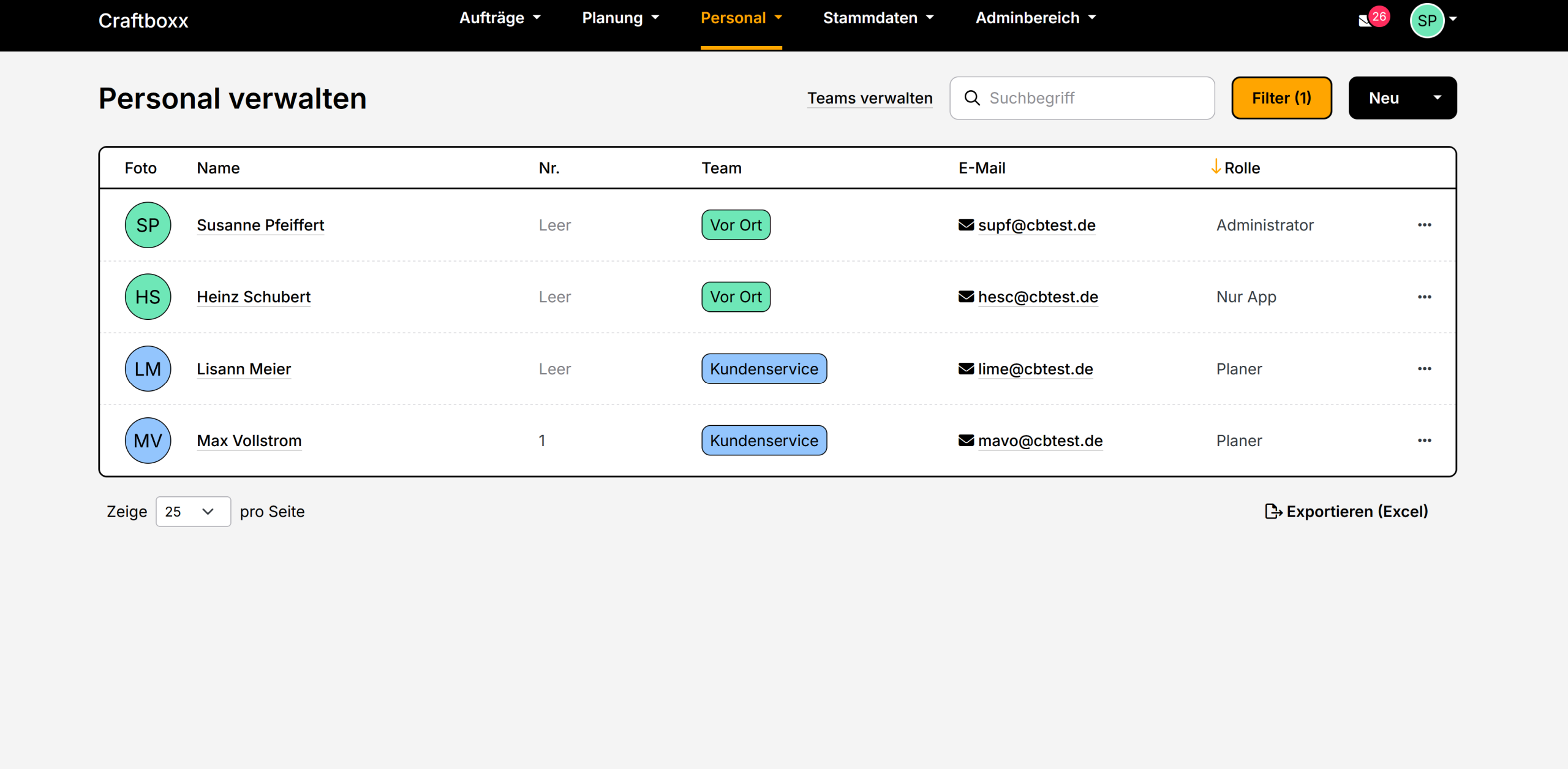Click the three-dot menu for Susanne Pfeiffert
Image resolution: width=1568 pixels, height=769 pixels.
click(1424, 225)
